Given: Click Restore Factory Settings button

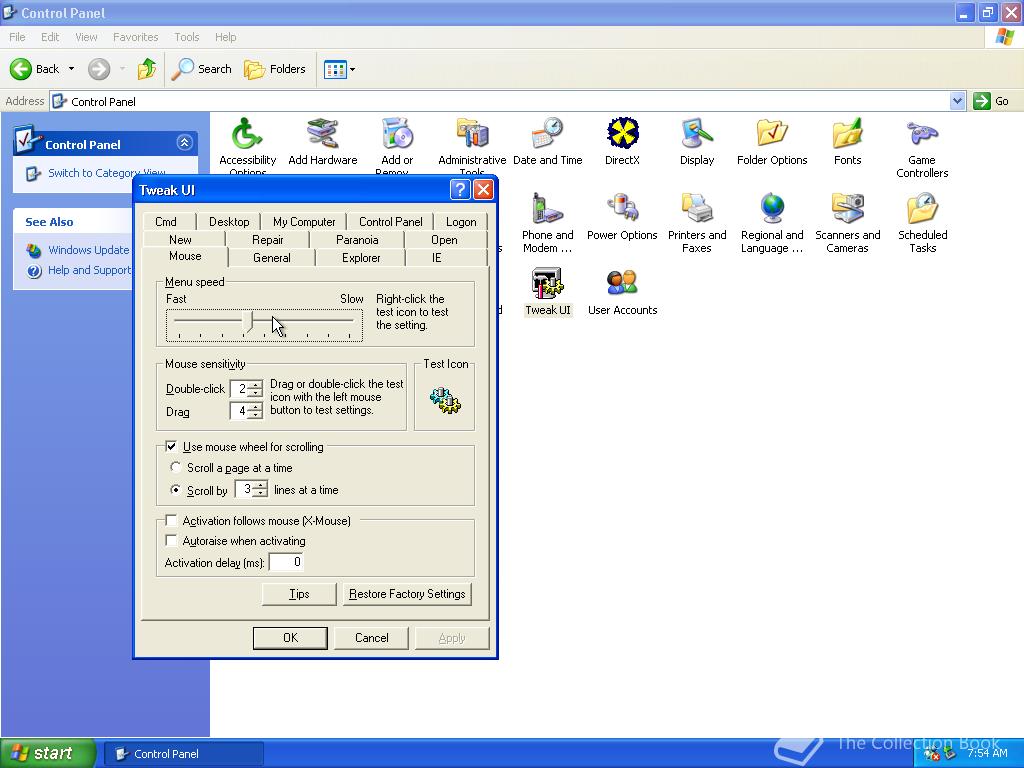Looking at the screenshot, I should point(407,594).
